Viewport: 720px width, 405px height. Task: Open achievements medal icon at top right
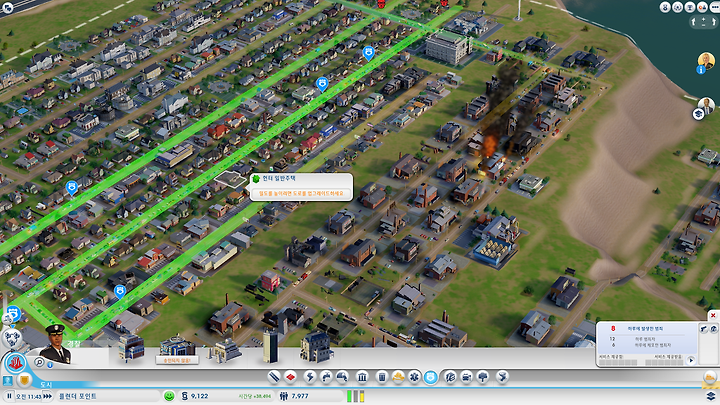pos(665,7)
